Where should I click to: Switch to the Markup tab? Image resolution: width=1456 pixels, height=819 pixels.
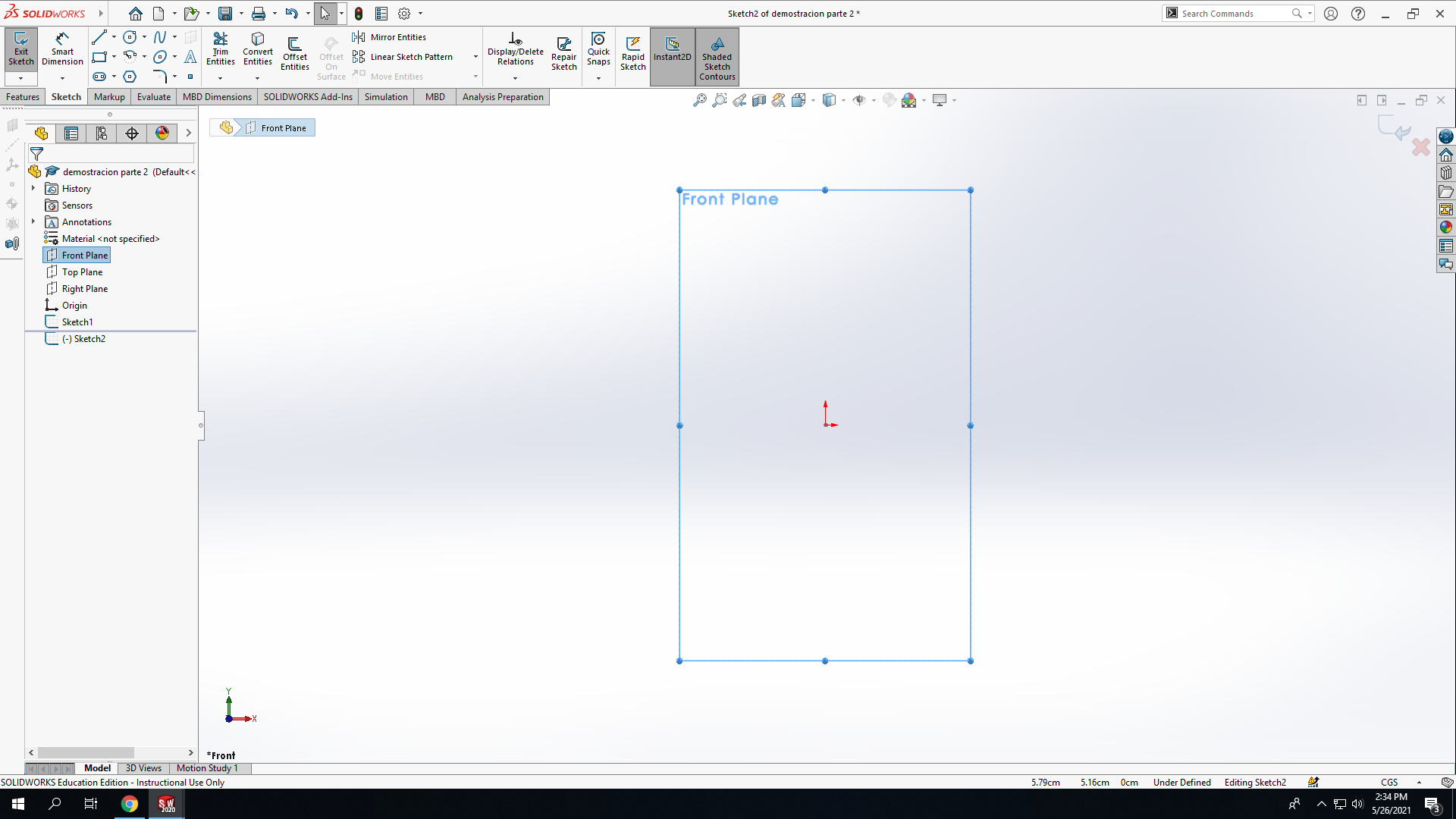pyautogui.click(x=109, y=97)
